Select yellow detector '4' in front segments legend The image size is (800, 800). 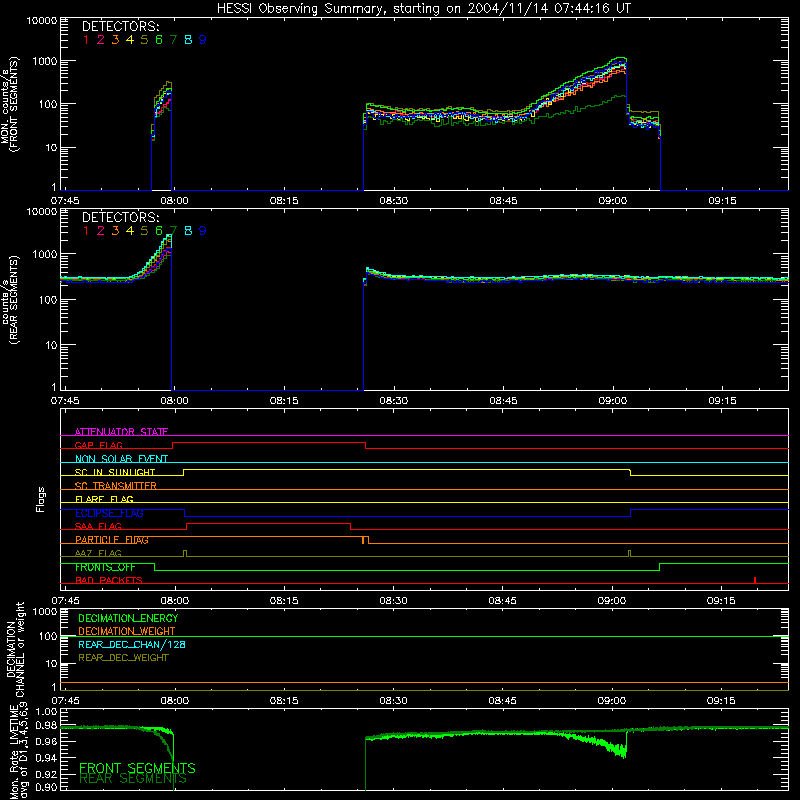coord(130,40)
